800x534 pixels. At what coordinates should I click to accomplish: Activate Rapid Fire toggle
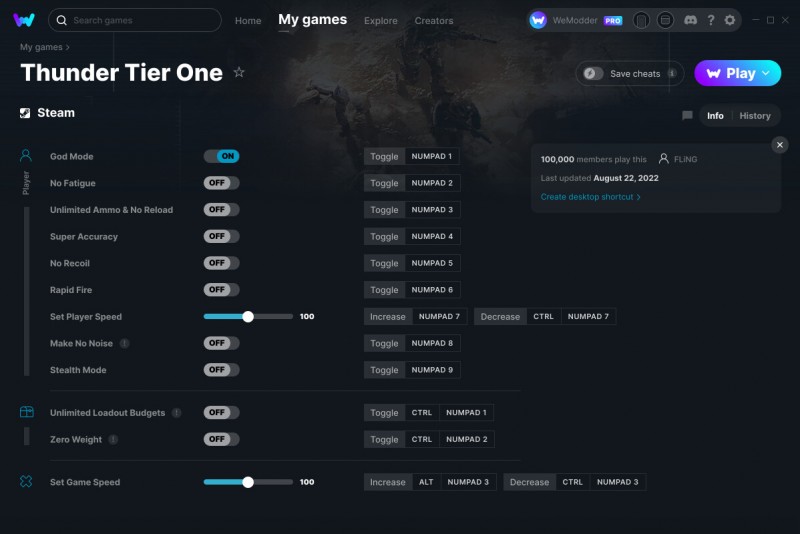[221, 290]
